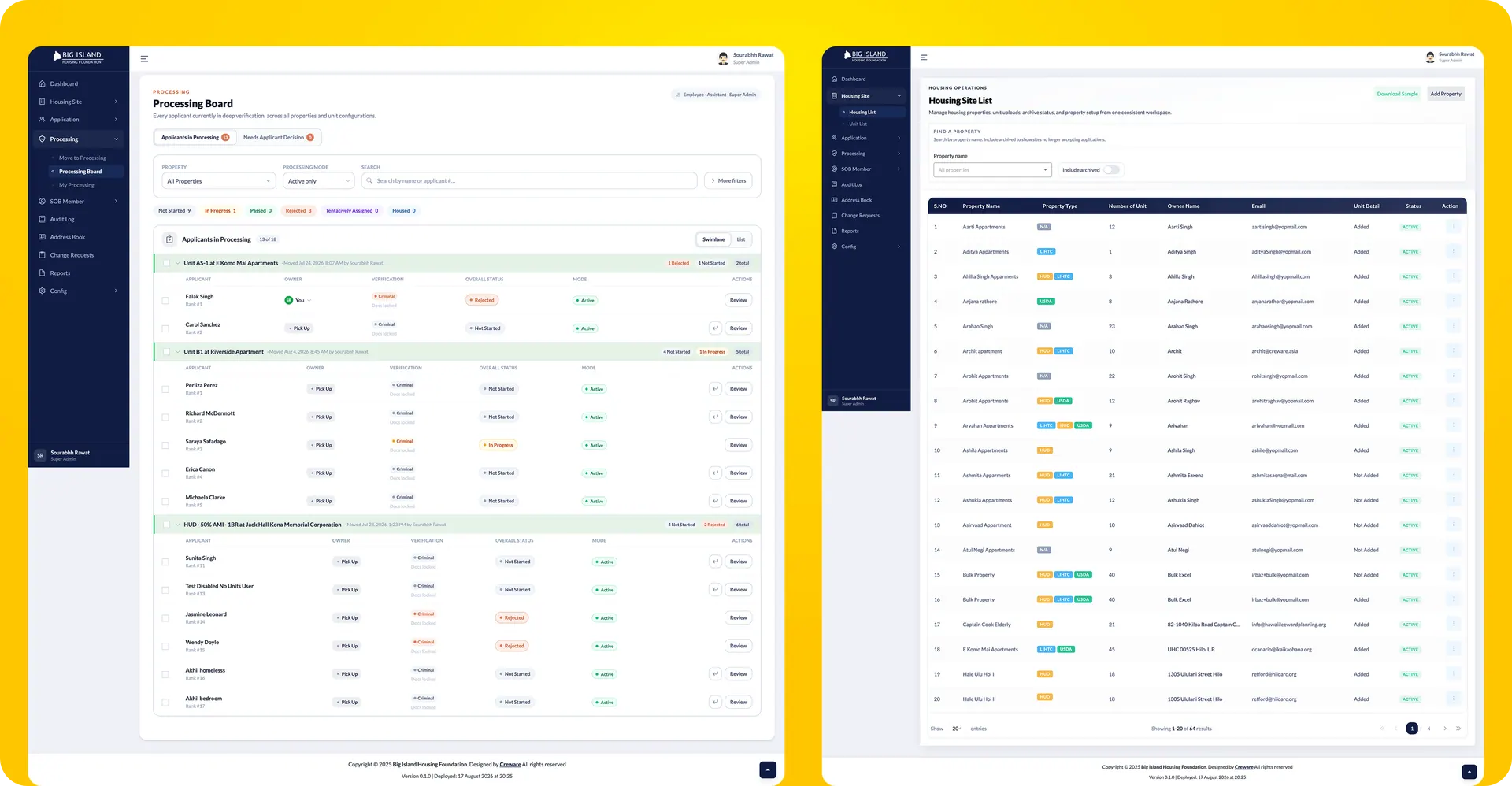Open Reports in left window sidebar
This screenshot has height=786, width=1512.
60,273
